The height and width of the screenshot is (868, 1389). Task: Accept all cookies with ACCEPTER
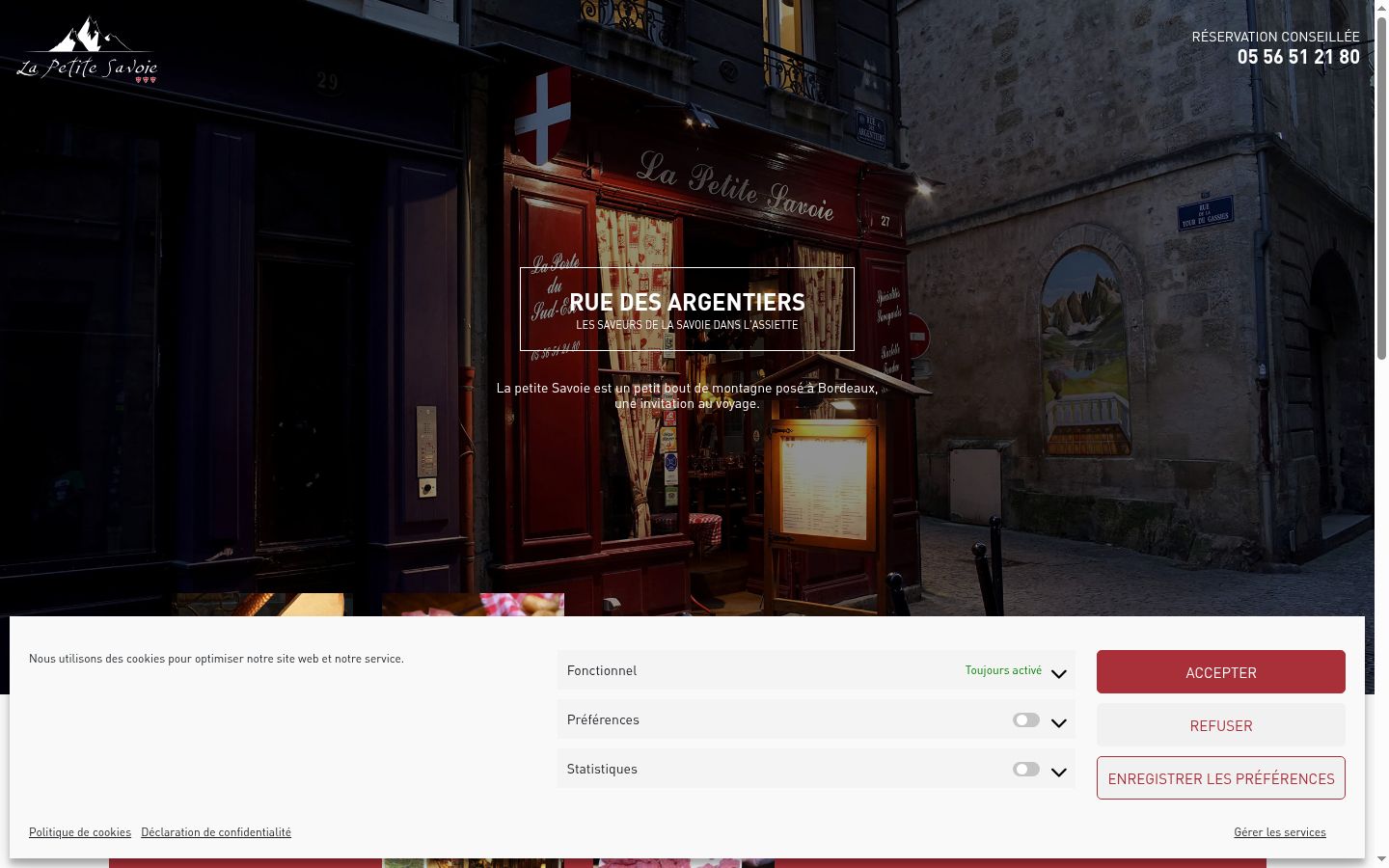(1221, 672)
